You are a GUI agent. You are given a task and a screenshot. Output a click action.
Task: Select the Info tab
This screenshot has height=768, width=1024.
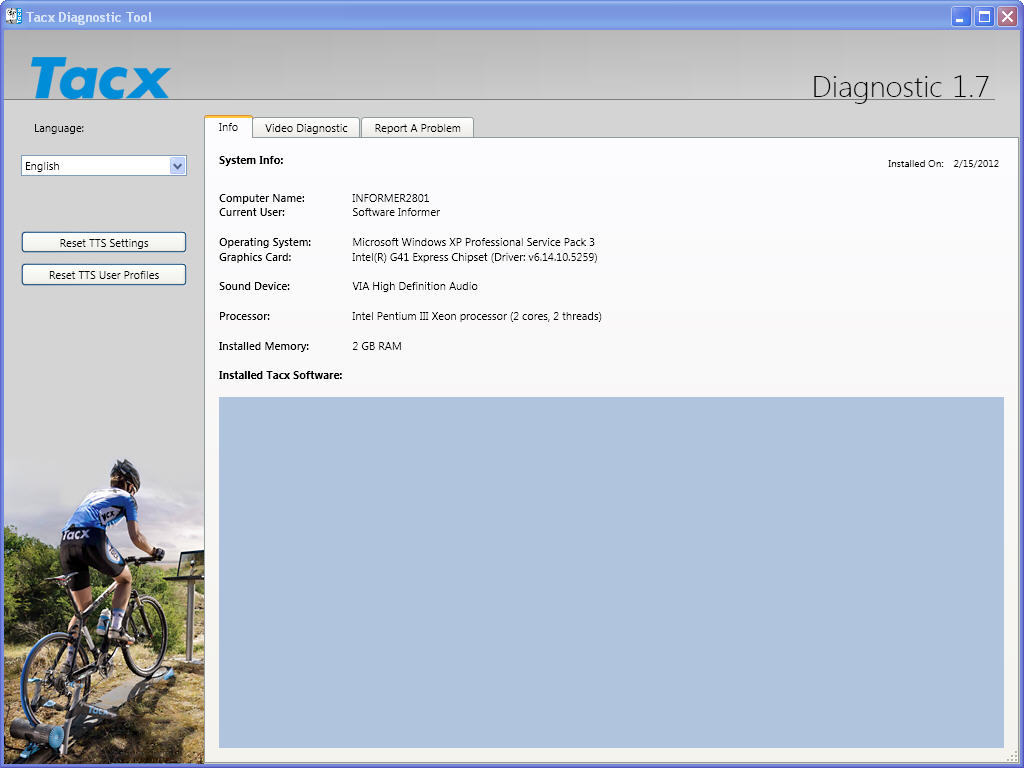(x=228, y=127)
